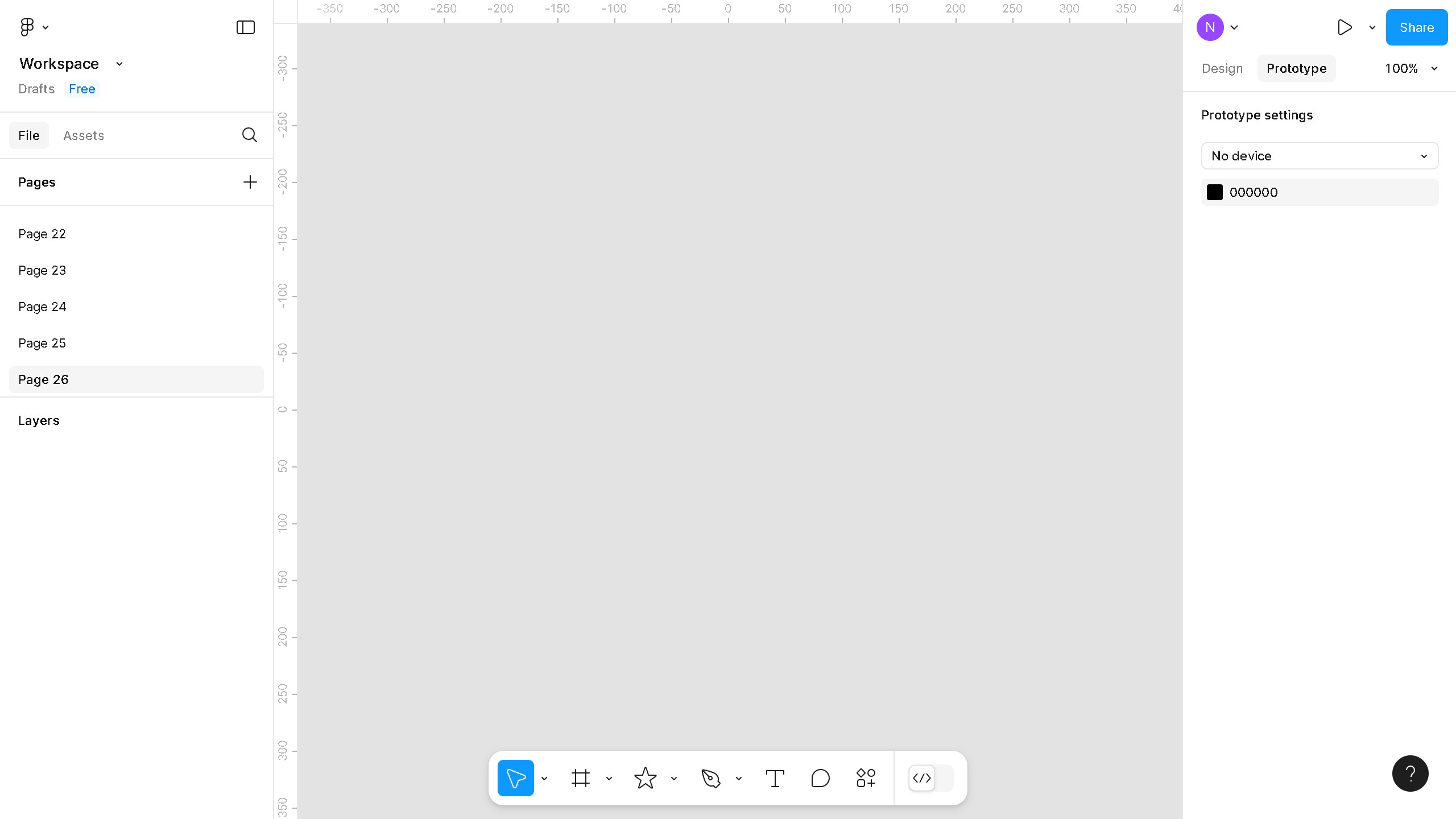This screenshot has height=819, width=1456.
Task: Click the Share button
Action: pos(1416,27)
